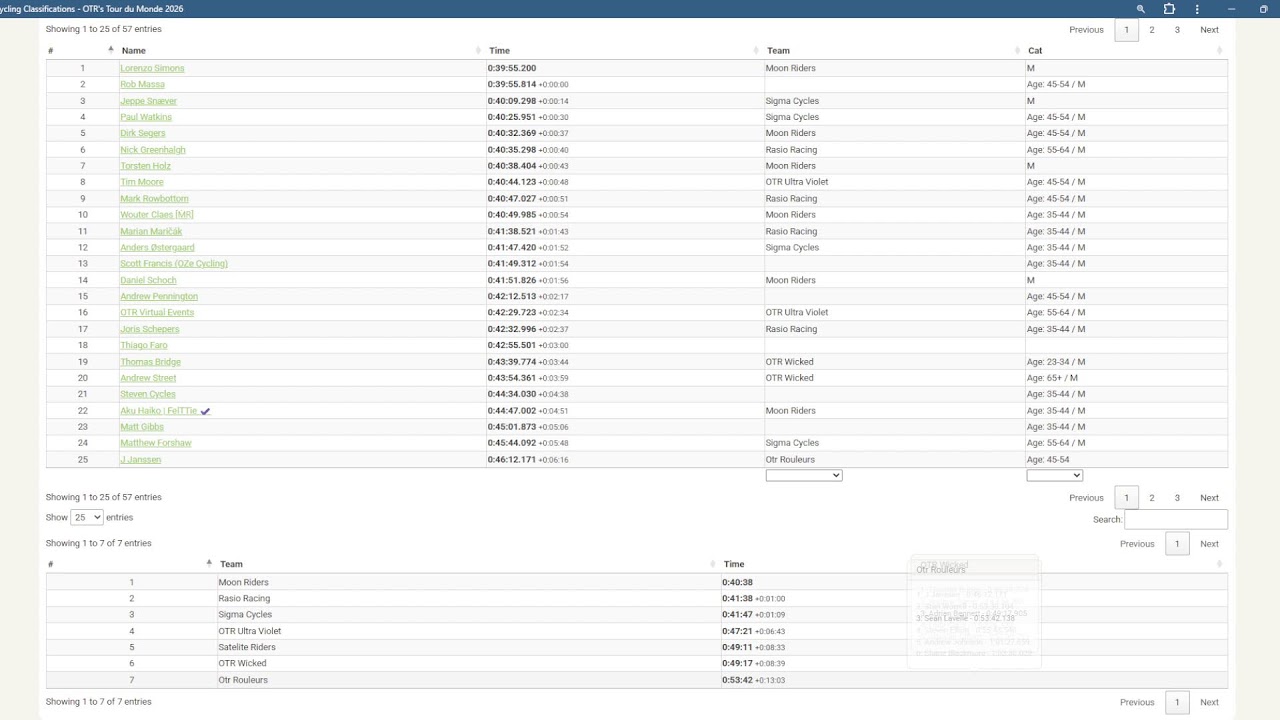1280x720 pixels.
Task: Click Previous above the team table
Action: 1137,544
